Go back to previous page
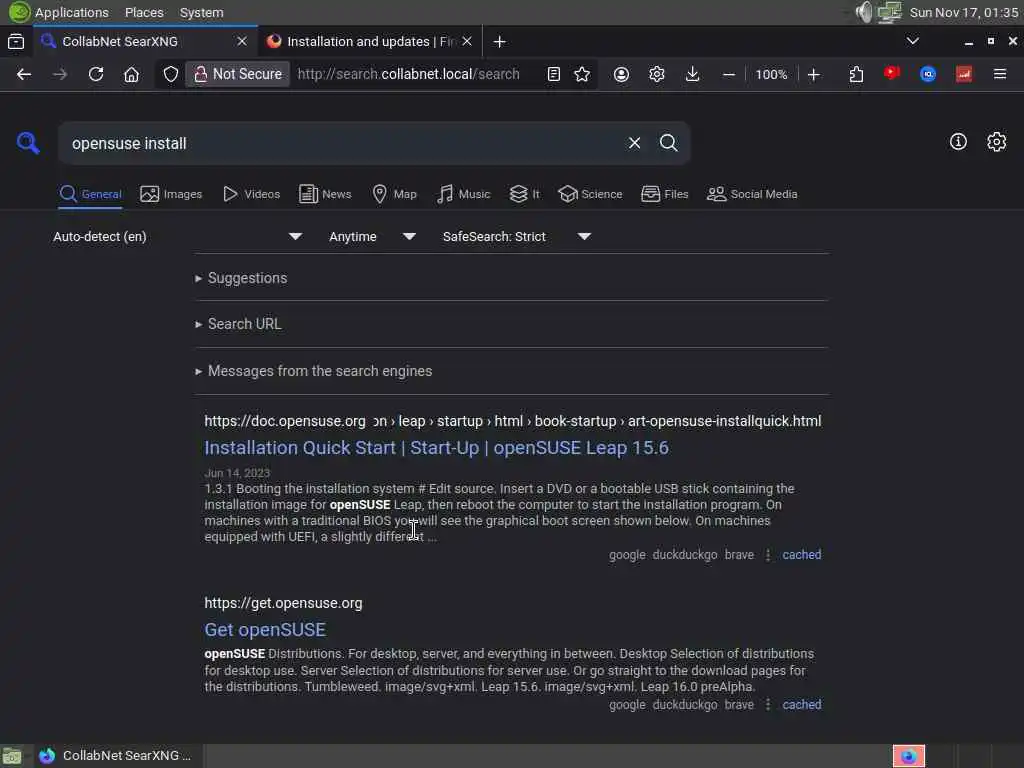Viewport: 1024px width, 768px height. [24, 74]
